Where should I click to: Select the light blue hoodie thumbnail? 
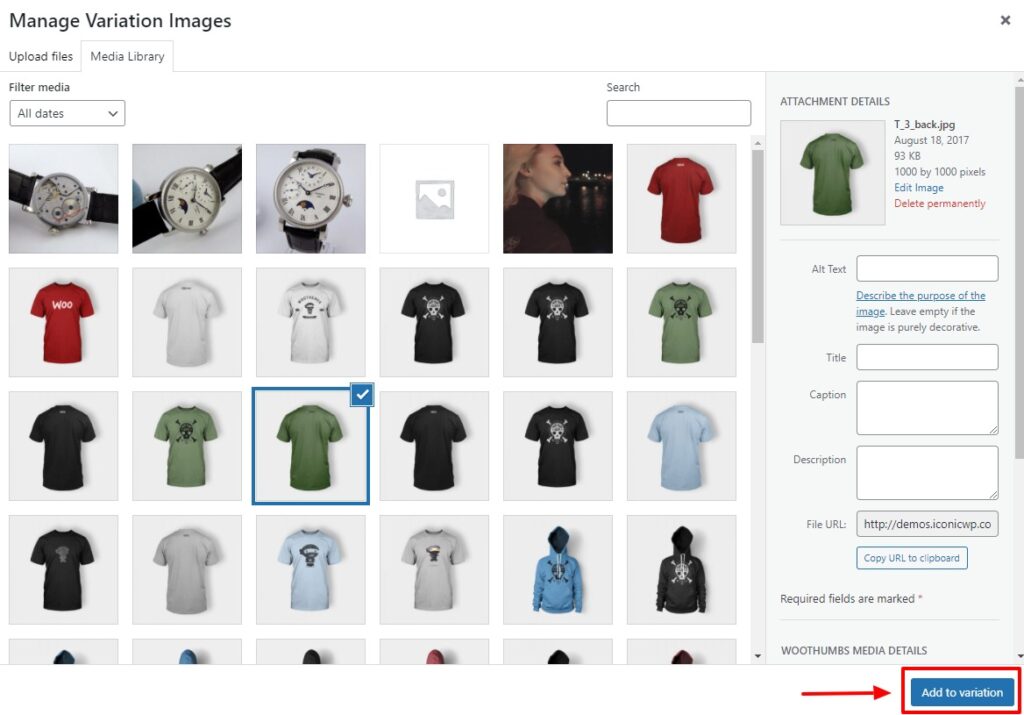click(x=557, y=568)
